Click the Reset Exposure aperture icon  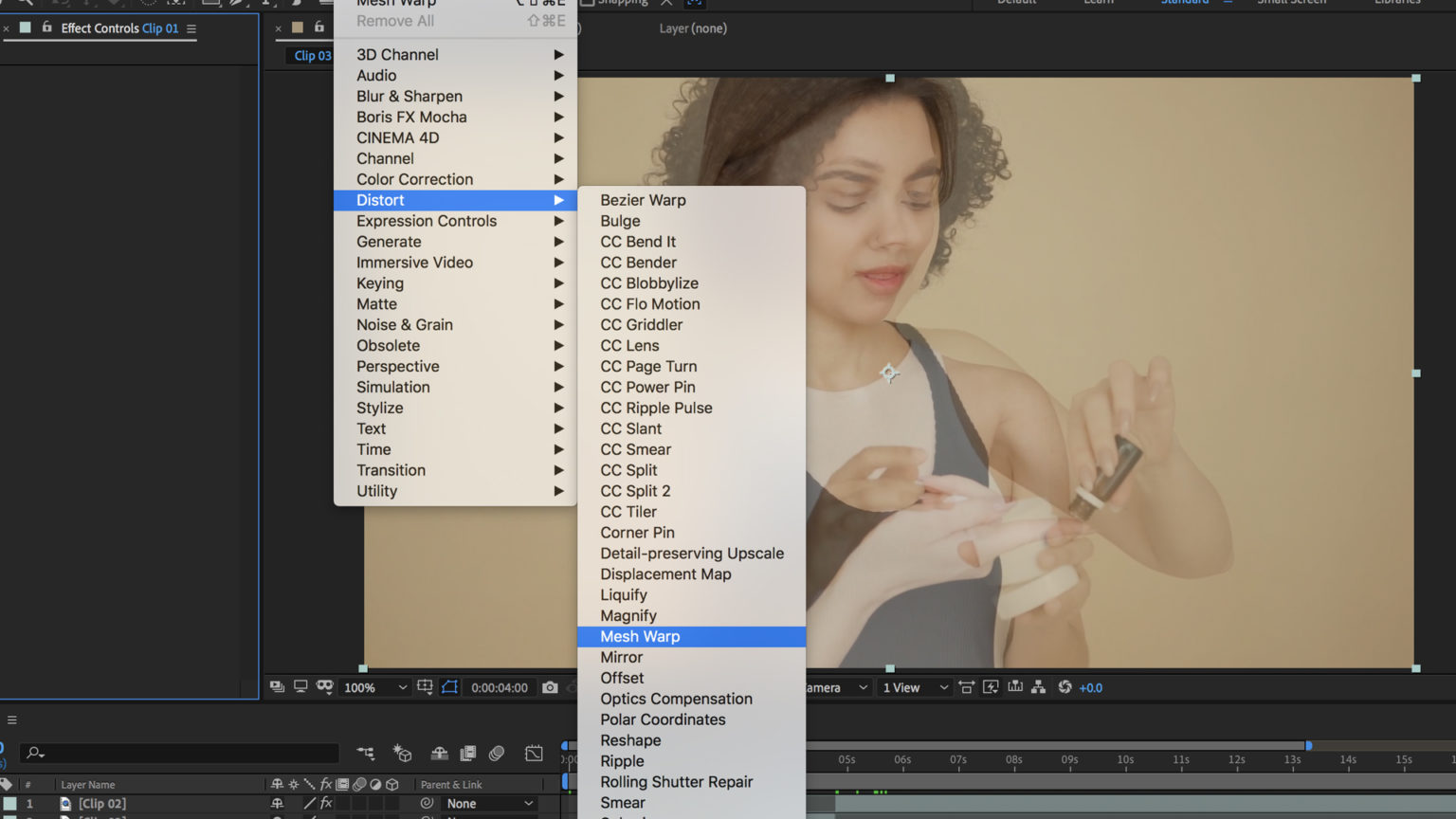[1065, 687]
